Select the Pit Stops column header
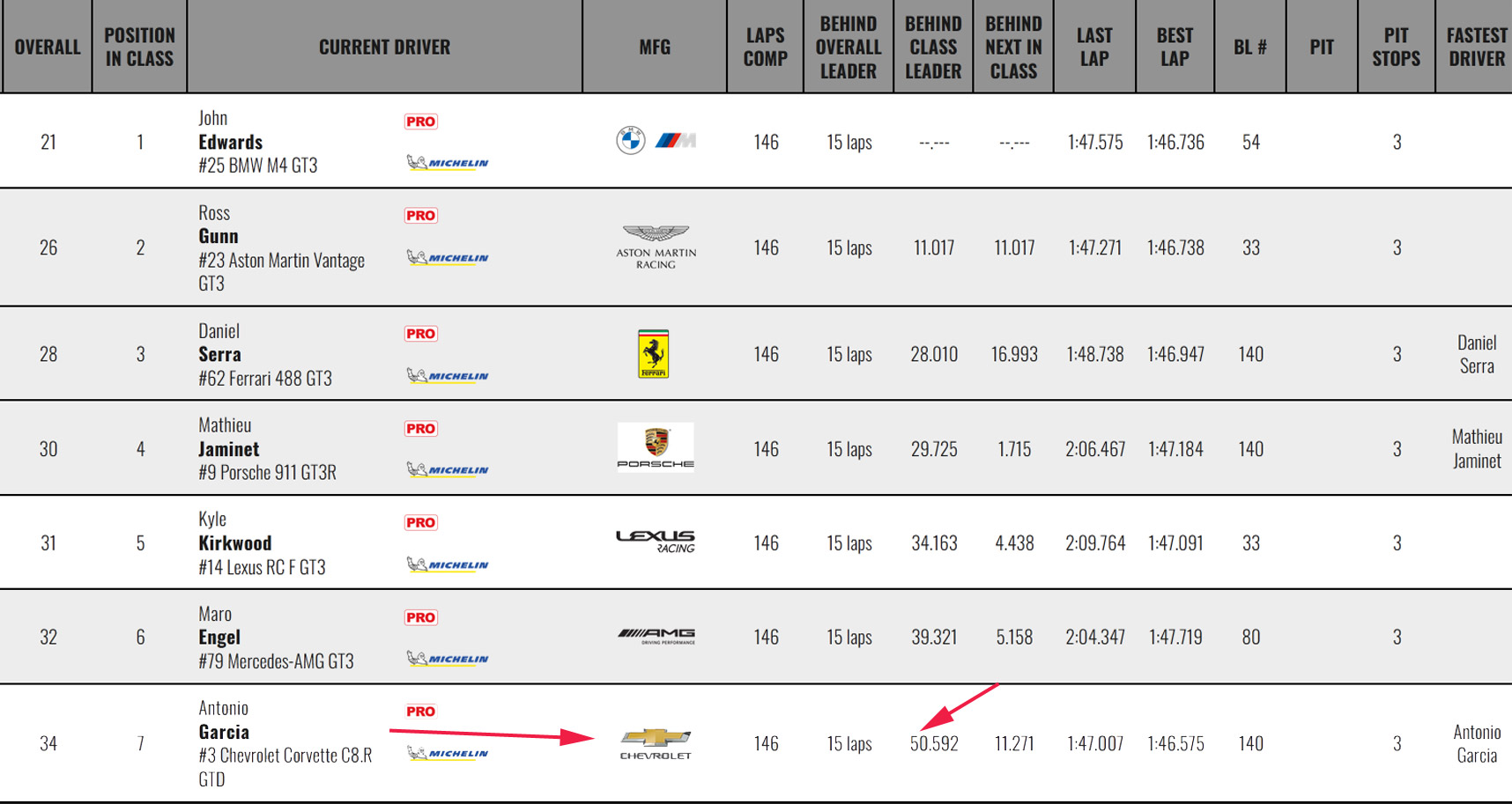The width and height of the screenshot is (1512, 804). (1396, 47)
